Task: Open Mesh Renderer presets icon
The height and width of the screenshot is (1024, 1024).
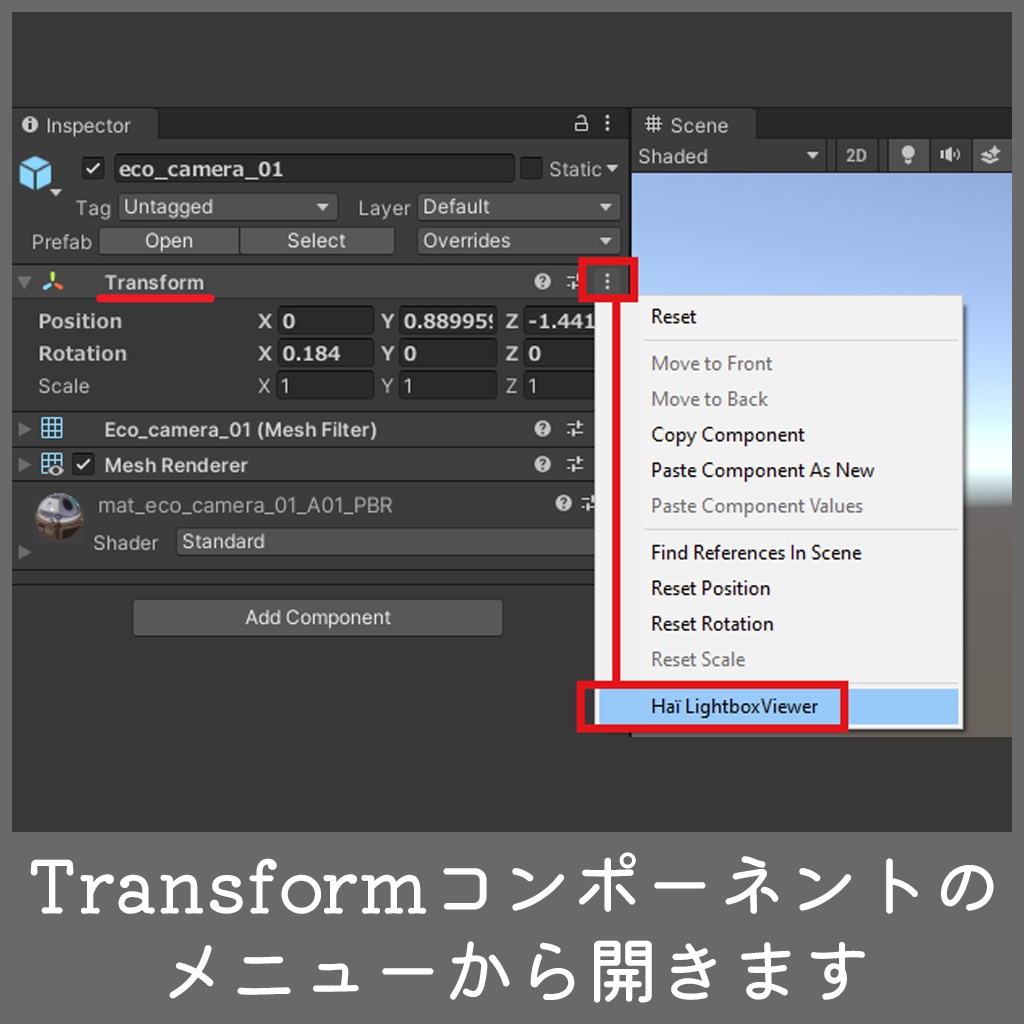Action: click(x=575, y=464)
